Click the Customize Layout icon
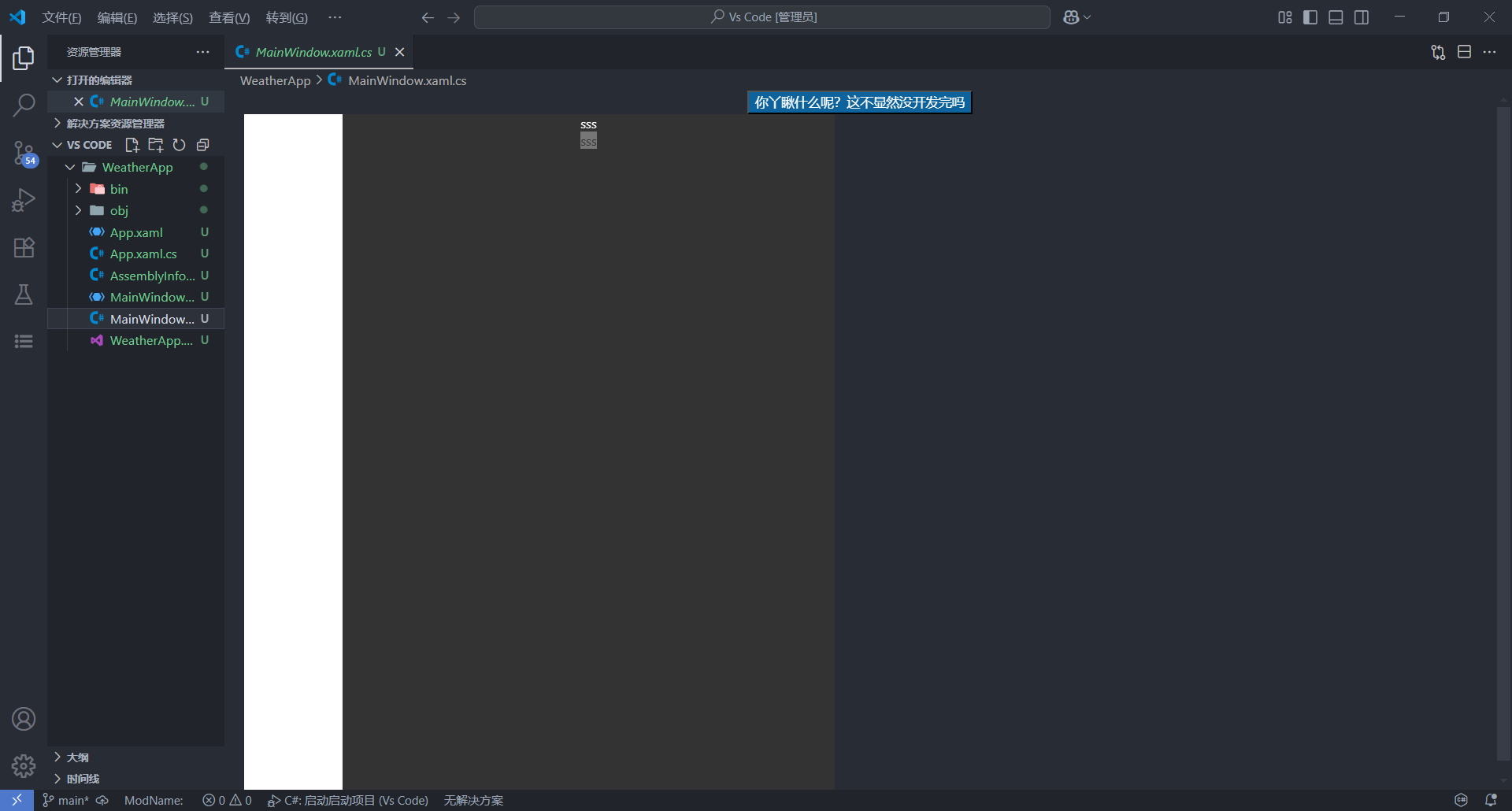1512x811 pixels. (x=1284, y=17)
